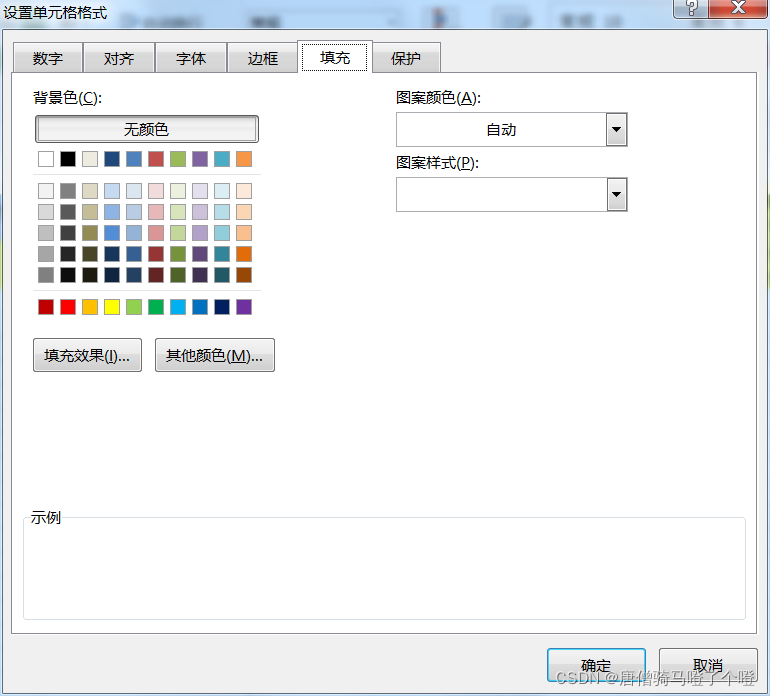The height and width of the screenshot is (696, 770).
Task: Choose the darkest brown-orange shade swatch
Action: [244, 275]
